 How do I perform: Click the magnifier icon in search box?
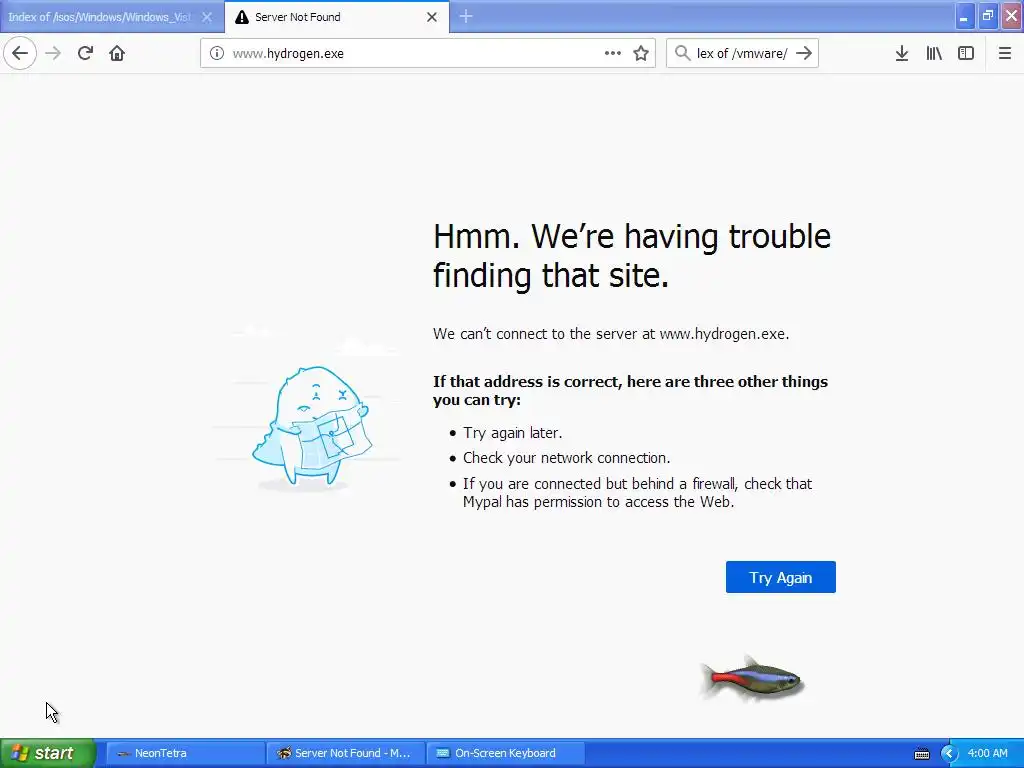(x=682, y=53)
